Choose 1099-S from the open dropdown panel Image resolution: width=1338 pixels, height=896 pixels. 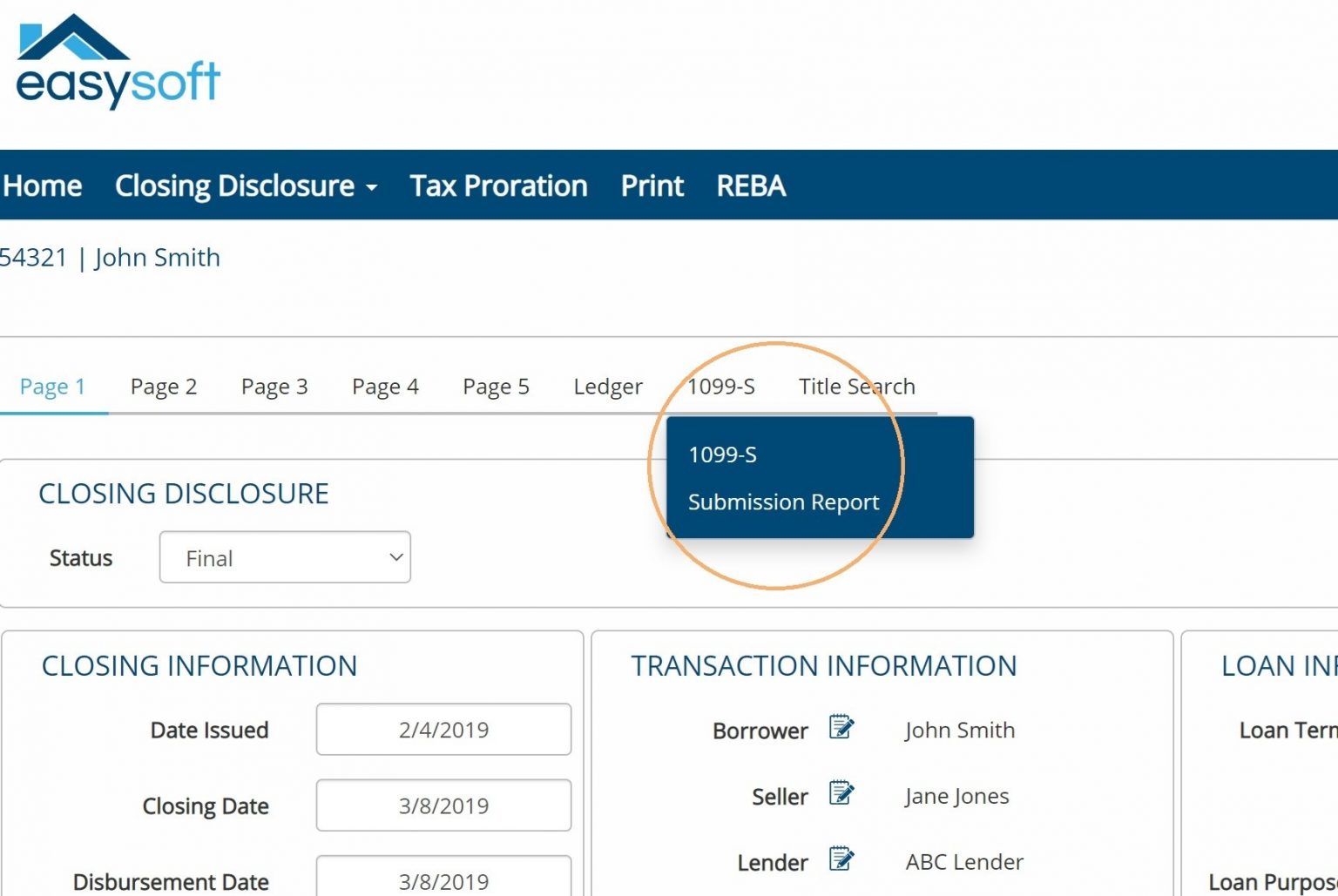(x=723, y=454)
